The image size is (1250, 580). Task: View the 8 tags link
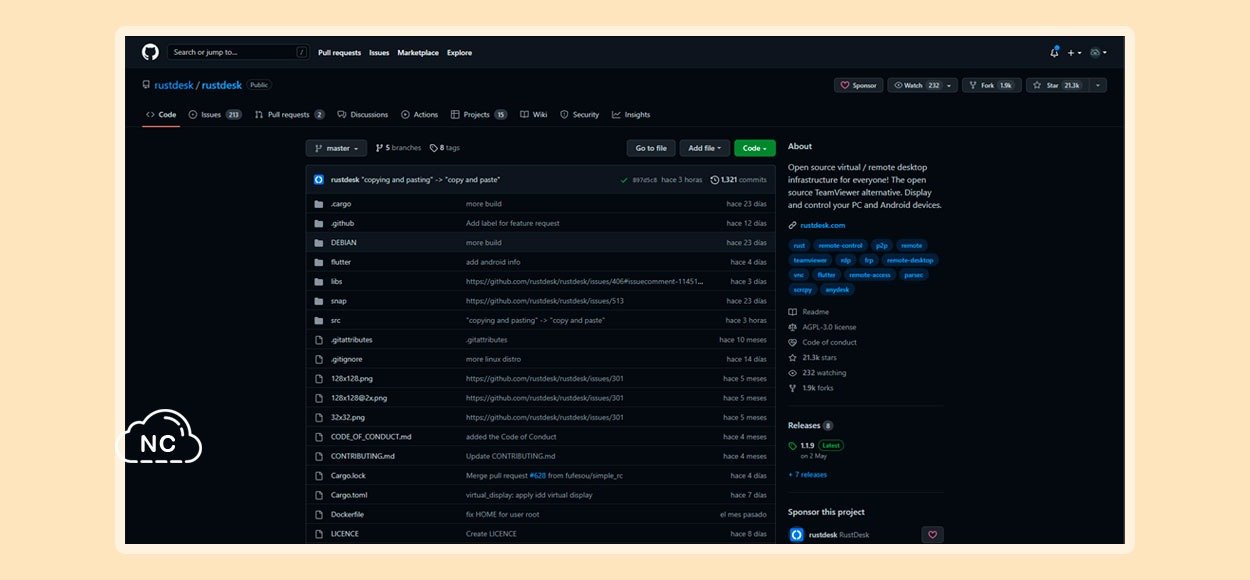coord(445,148)
